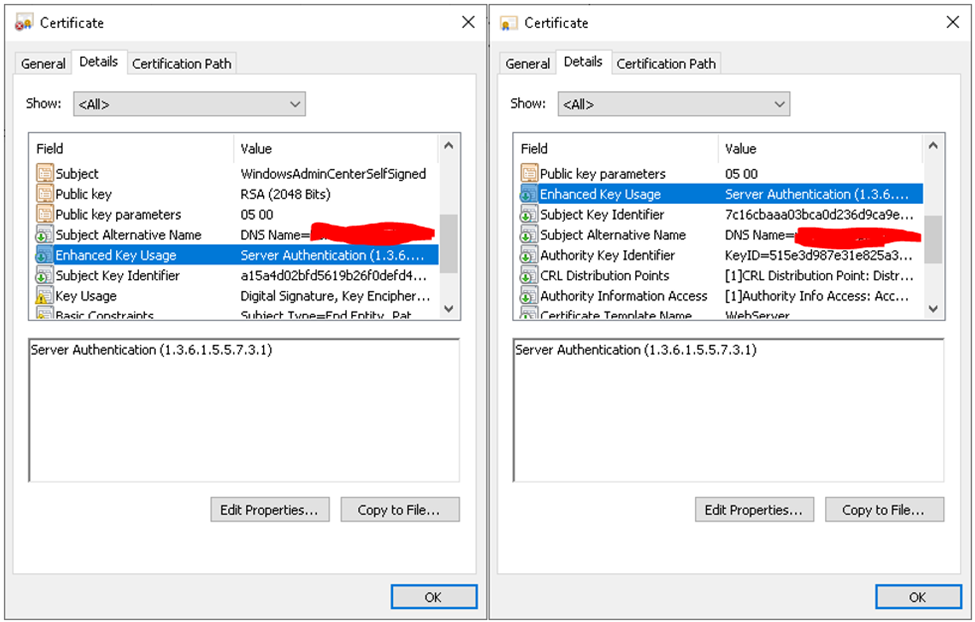
Task: Click right field list scrollbar thumb
Action: [933, 239]
